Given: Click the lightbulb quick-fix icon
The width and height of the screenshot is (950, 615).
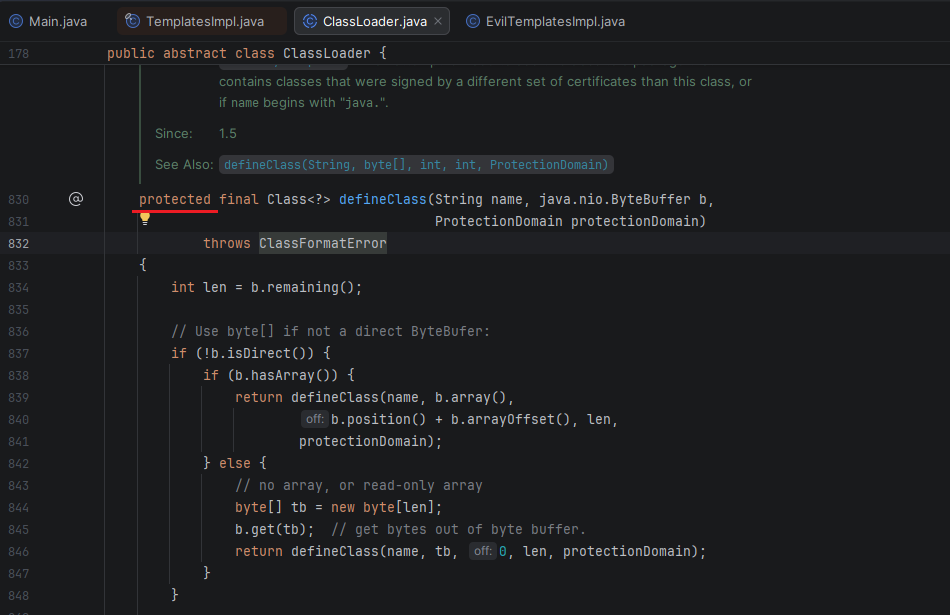Looking at the screenshot, I should (145, 218).
